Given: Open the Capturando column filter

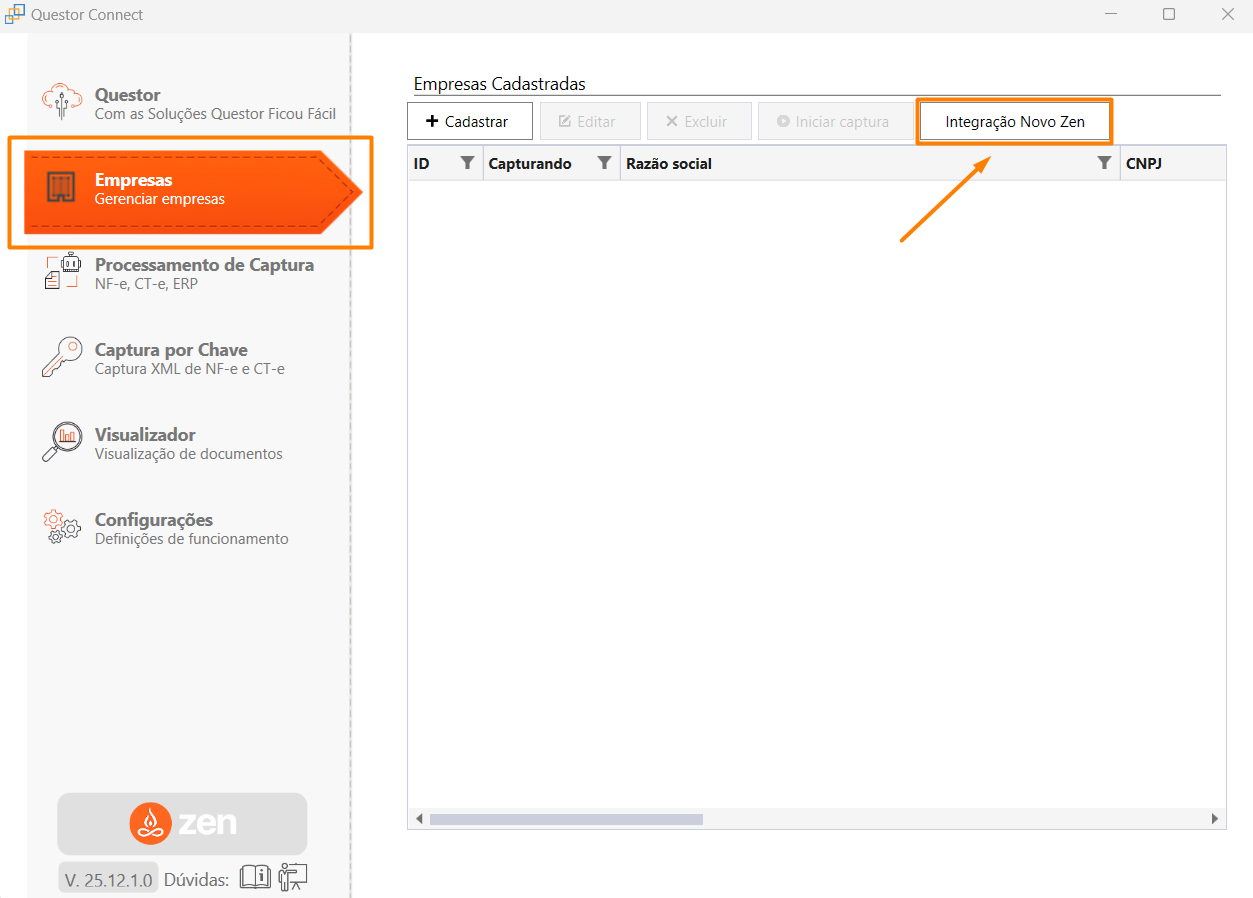Looking at the screenshot, I should 604,163.
